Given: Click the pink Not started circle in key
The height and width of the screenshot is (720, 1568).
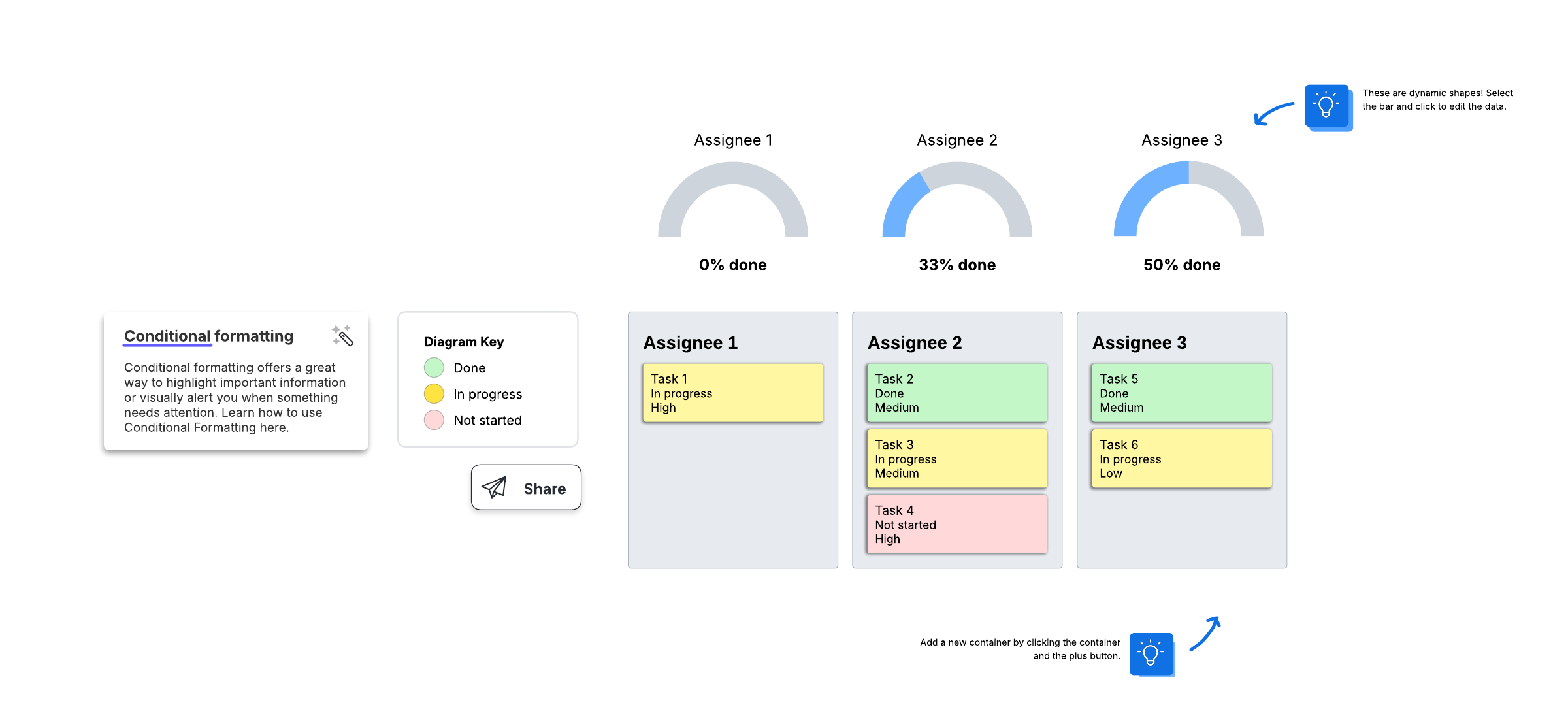Looking at the screenshot, I should 434,420.
